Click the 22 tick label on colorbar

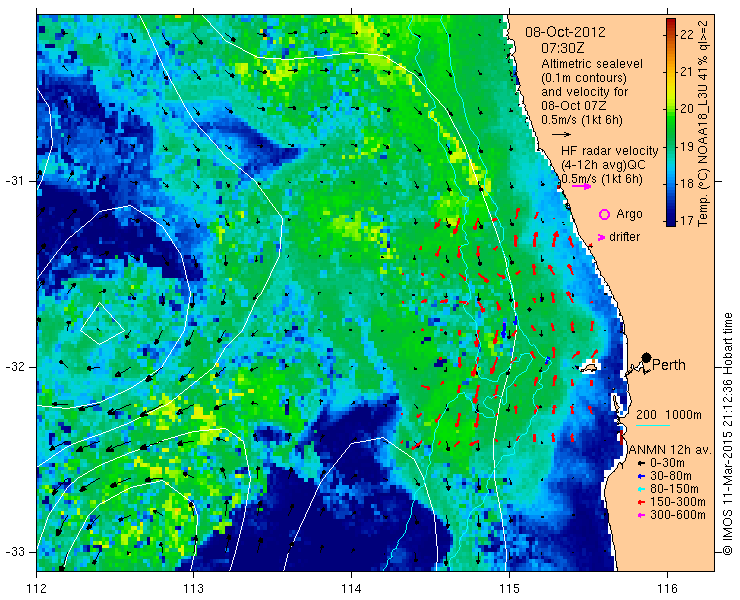point(687,34)
